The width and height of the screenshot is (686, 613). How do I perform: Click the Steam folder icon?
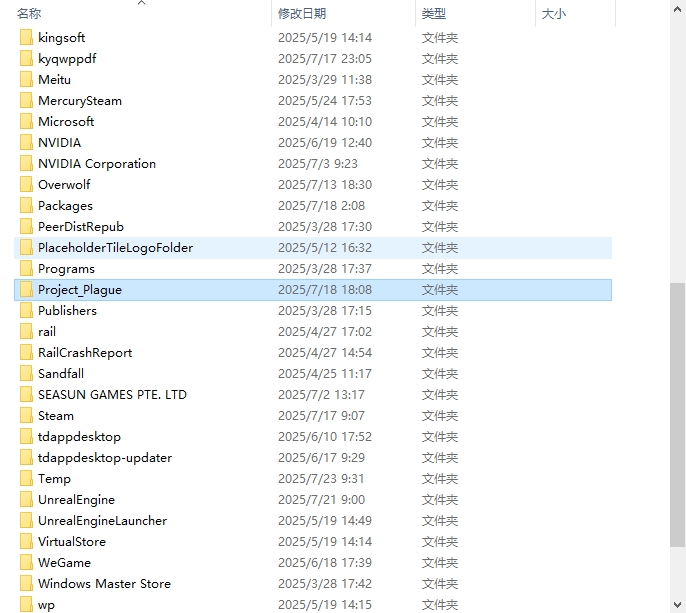(x=26, y=416)
